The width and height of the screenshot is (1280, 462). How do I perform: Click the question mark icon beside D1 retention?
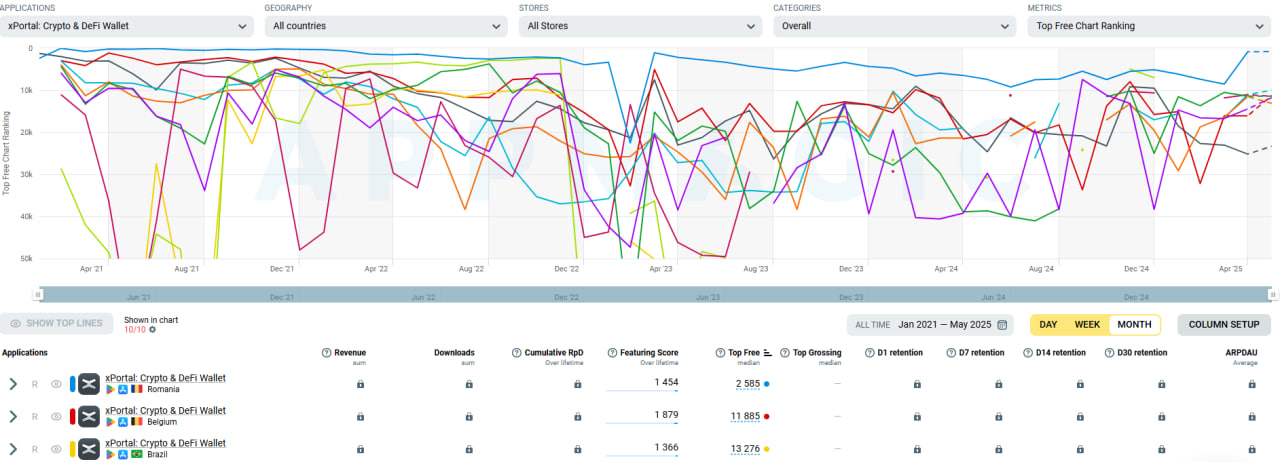(x=869, y=353)
